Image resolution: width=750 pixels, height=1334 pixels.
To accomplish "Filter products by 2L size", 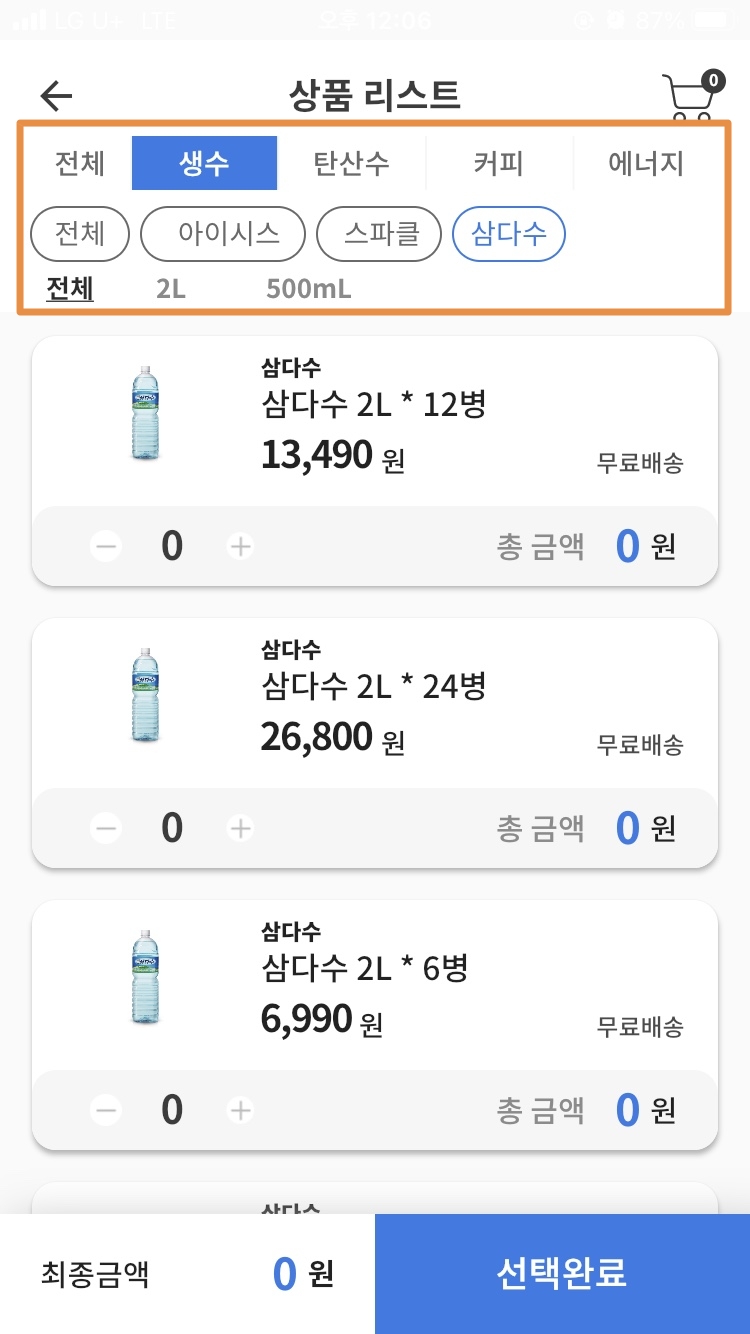I will pos(171,290).
